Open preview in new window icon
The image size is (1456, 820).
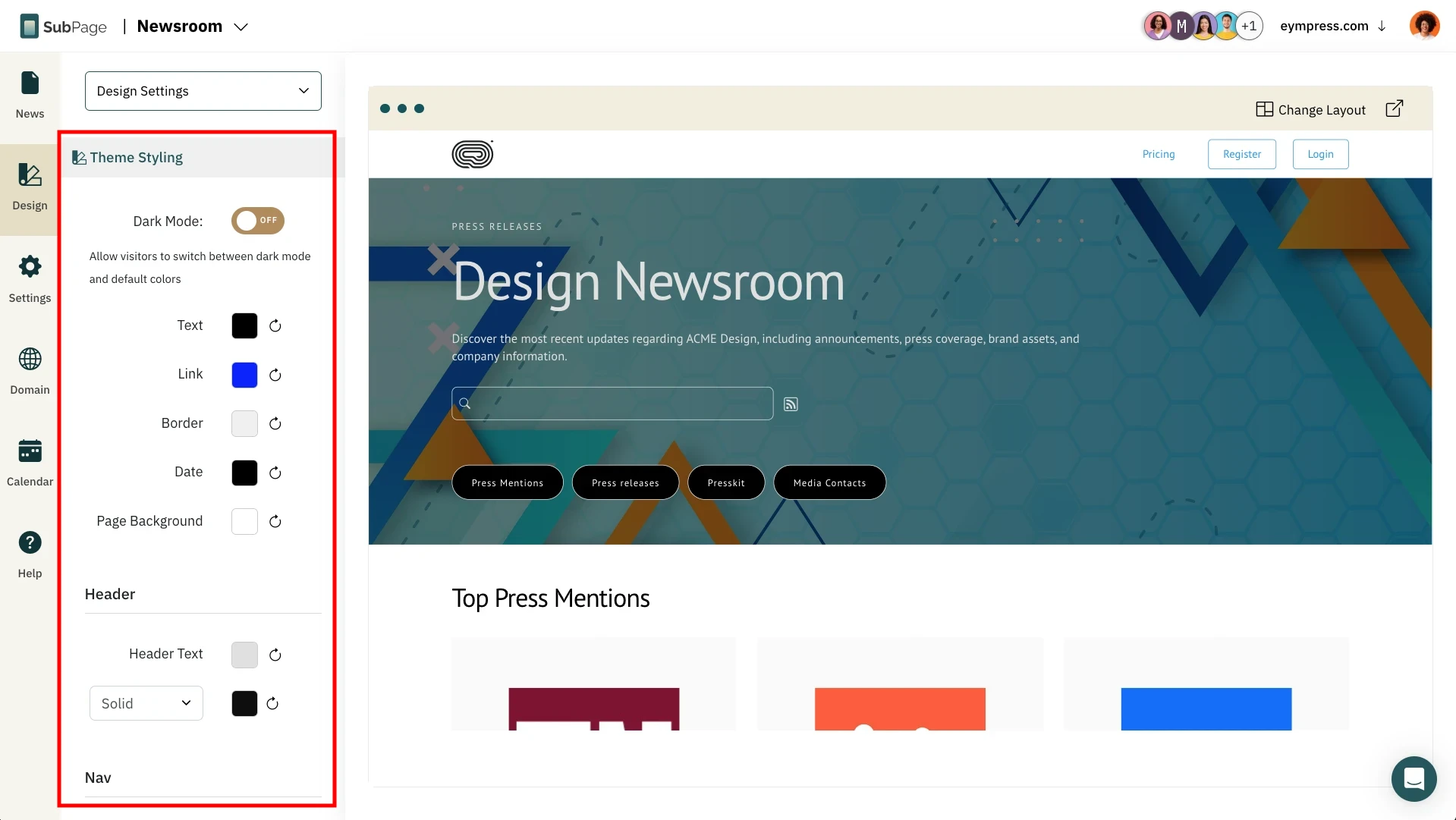point(1394,109)
